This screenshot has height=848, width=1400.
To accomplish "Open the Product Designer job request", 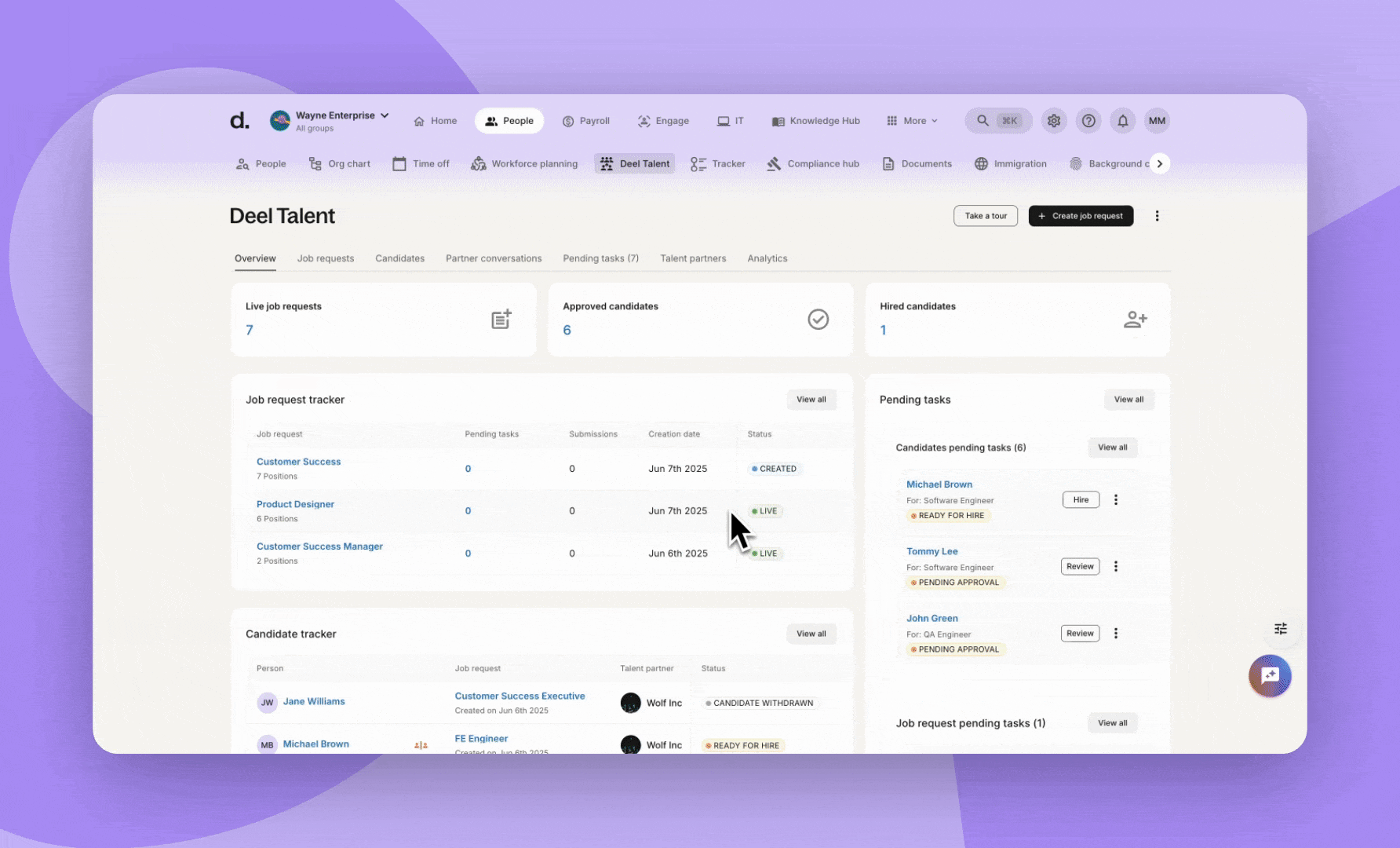I will tap(295, 504).
